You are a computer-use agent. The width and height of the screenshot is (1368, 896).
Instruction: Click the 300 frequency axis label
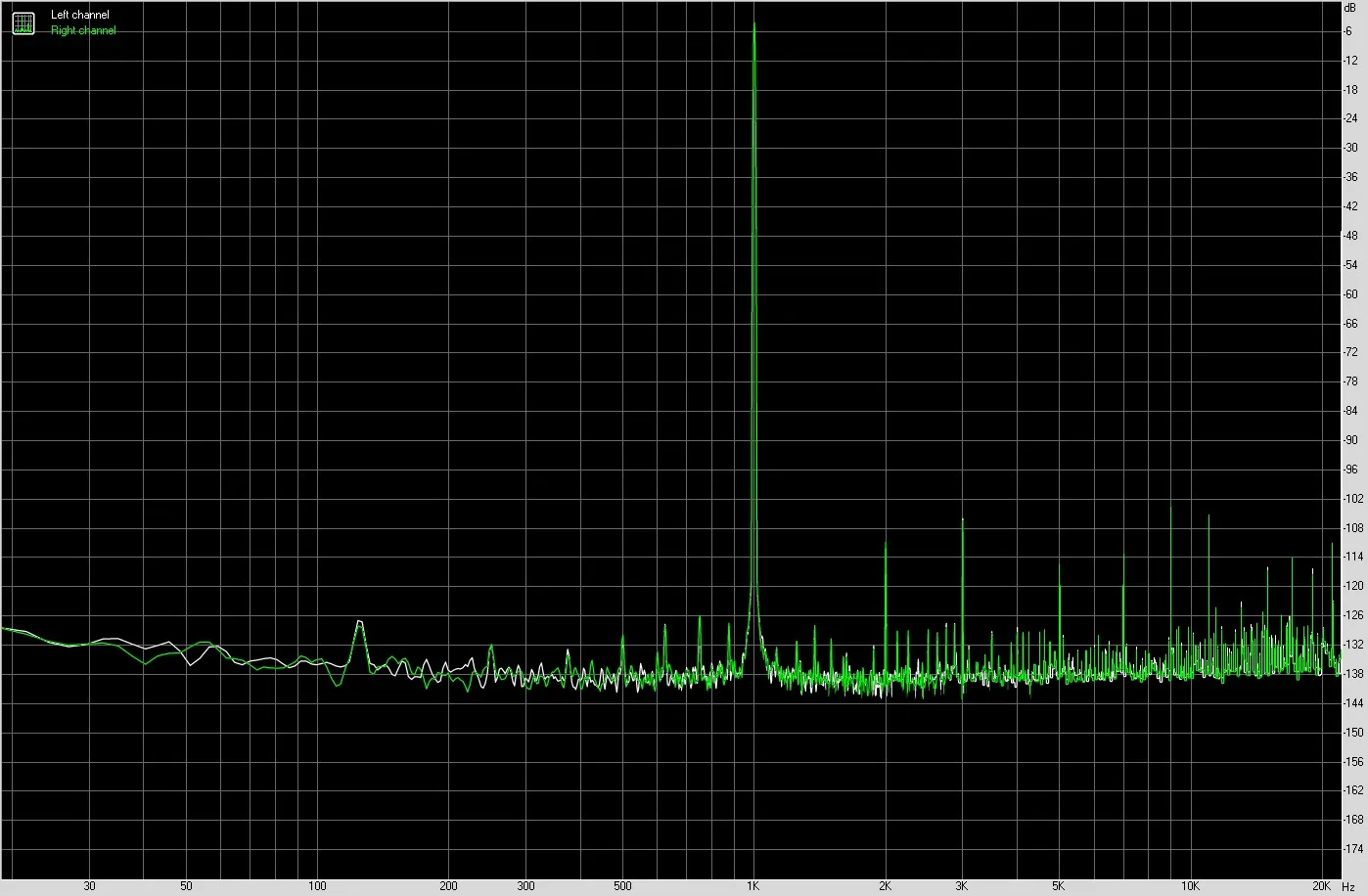[525, 886]
